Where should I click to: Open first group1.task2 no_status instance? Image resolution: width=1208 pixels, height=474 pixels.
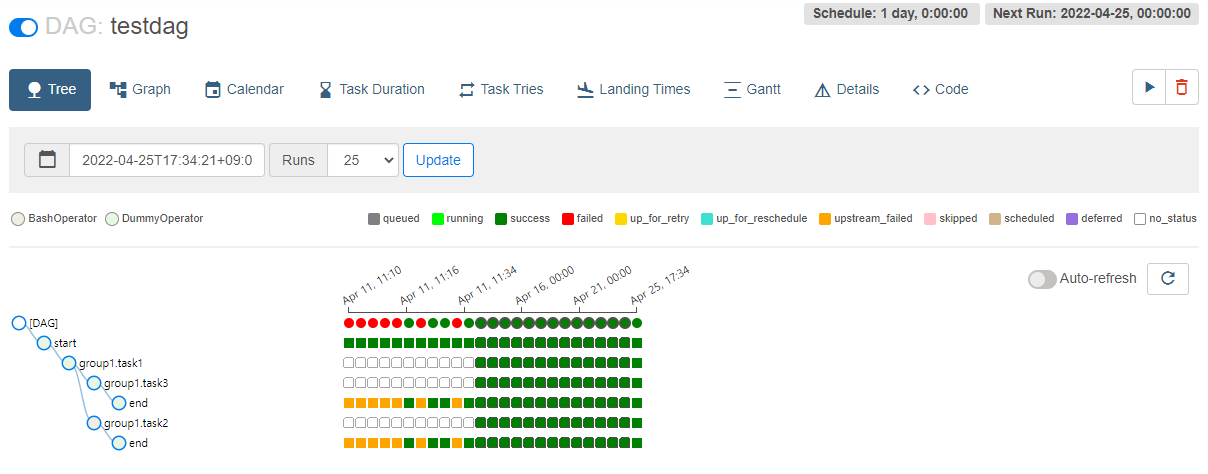[x=349, y=423]
